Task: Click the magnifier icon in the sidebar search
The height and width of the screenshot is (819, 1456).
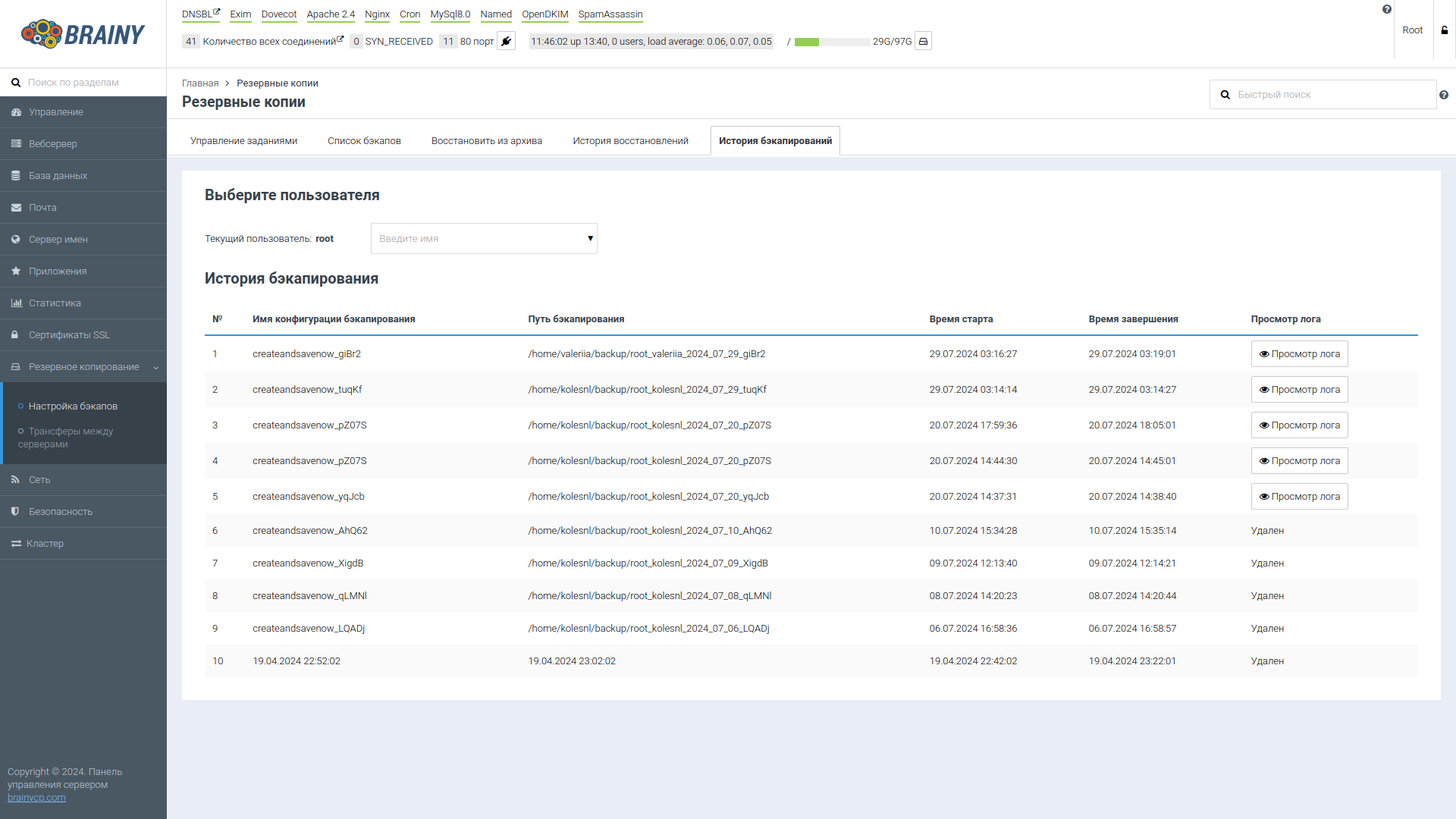Action: 16,82
